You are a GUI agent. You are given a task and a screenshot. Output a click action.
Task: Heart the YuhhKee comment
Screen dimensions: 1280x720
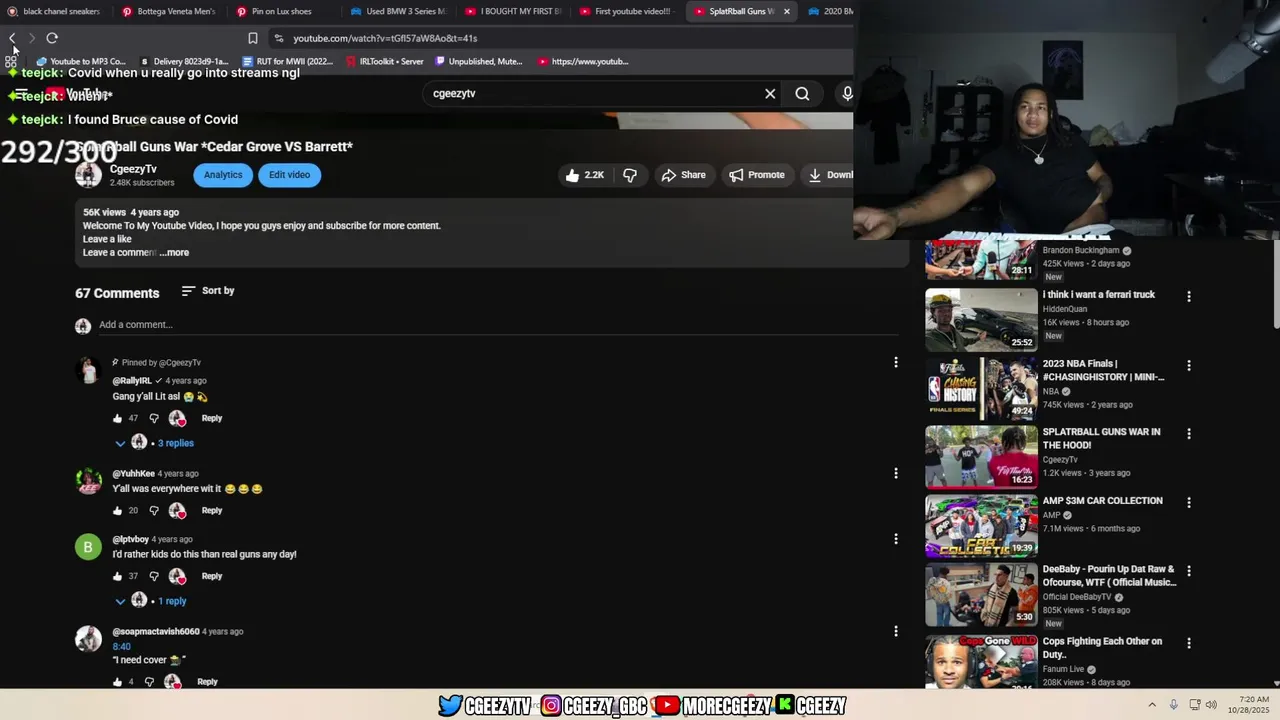point(178,511)
